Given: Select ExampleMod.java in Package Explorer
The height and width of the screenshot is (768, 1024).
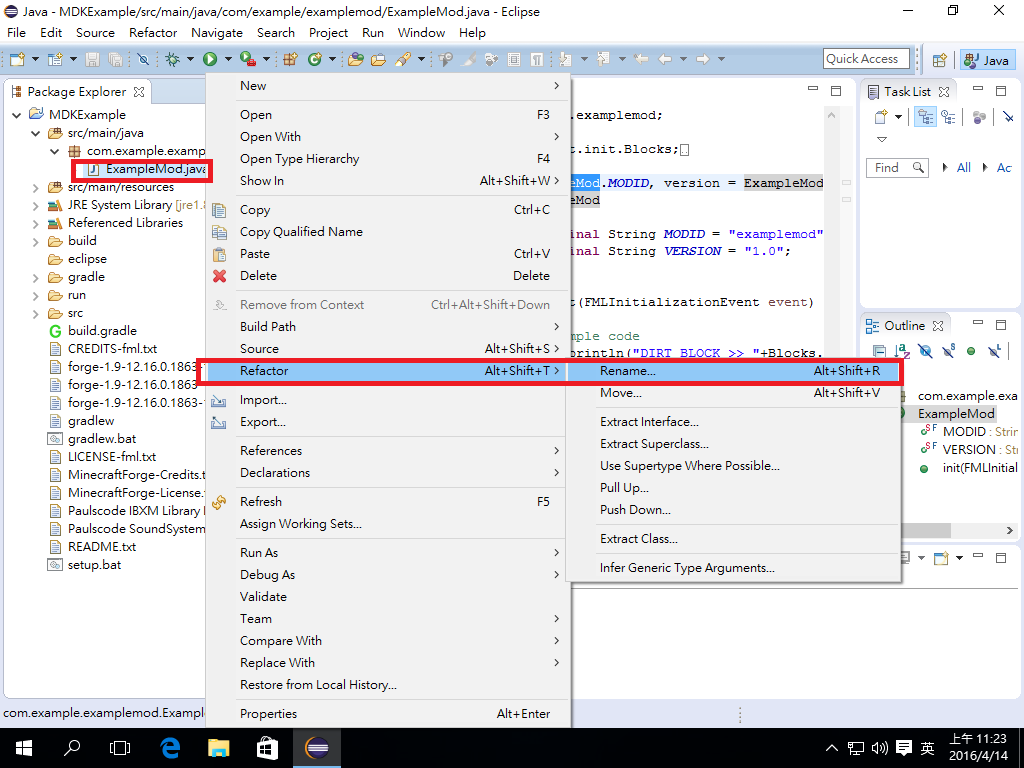Looking at the screenshot, I should pos(147,169).
